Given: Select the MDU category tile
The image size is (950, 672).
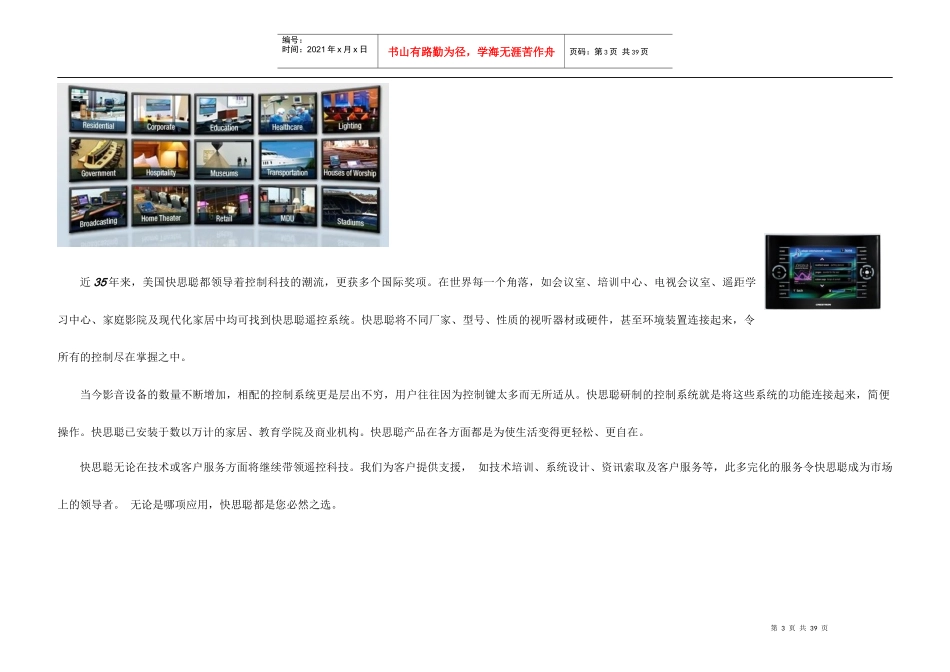Looking at the screenshot, I should click(x=287, y=205).
